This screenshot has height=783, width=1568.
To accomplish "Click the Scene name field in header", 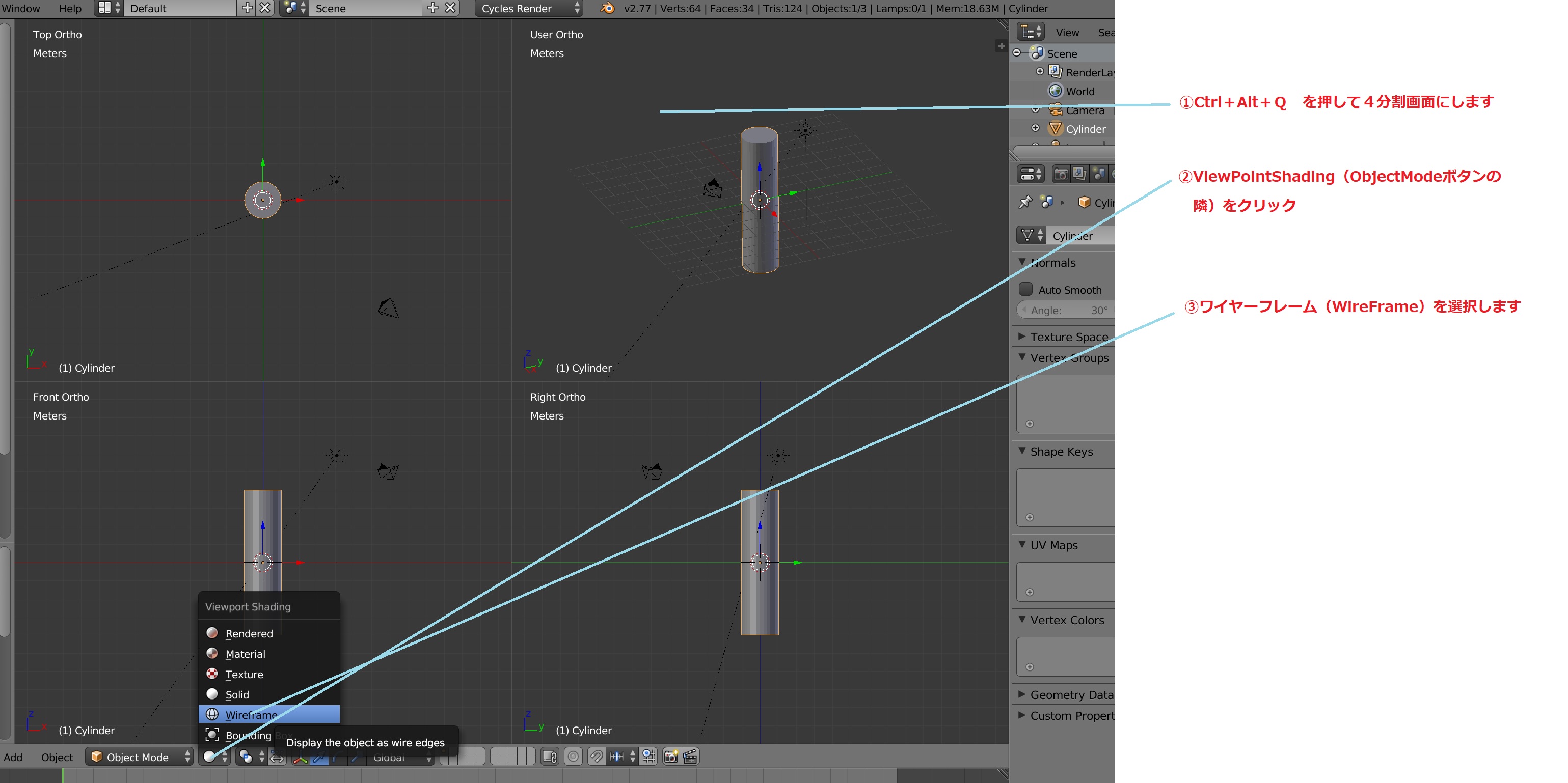I will pyautogui.click(x=366, y=8).
